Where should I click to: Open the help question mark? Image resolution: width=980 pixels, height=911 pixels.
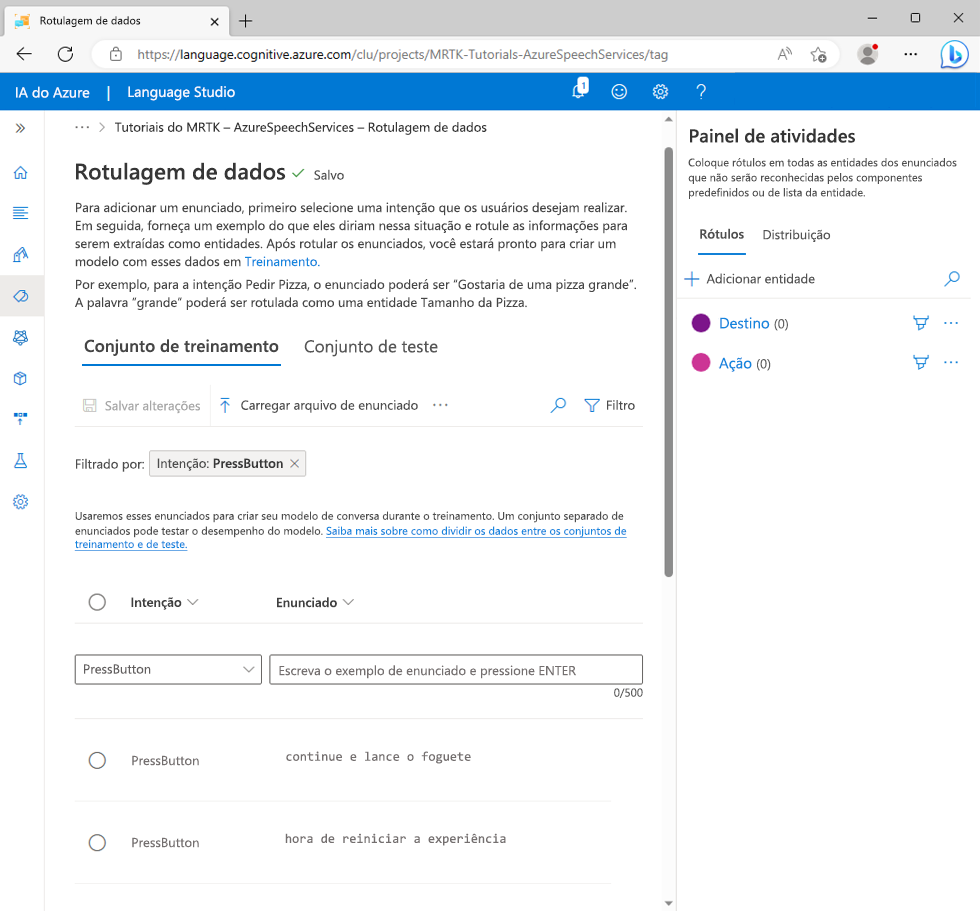(x=701, y=92)
